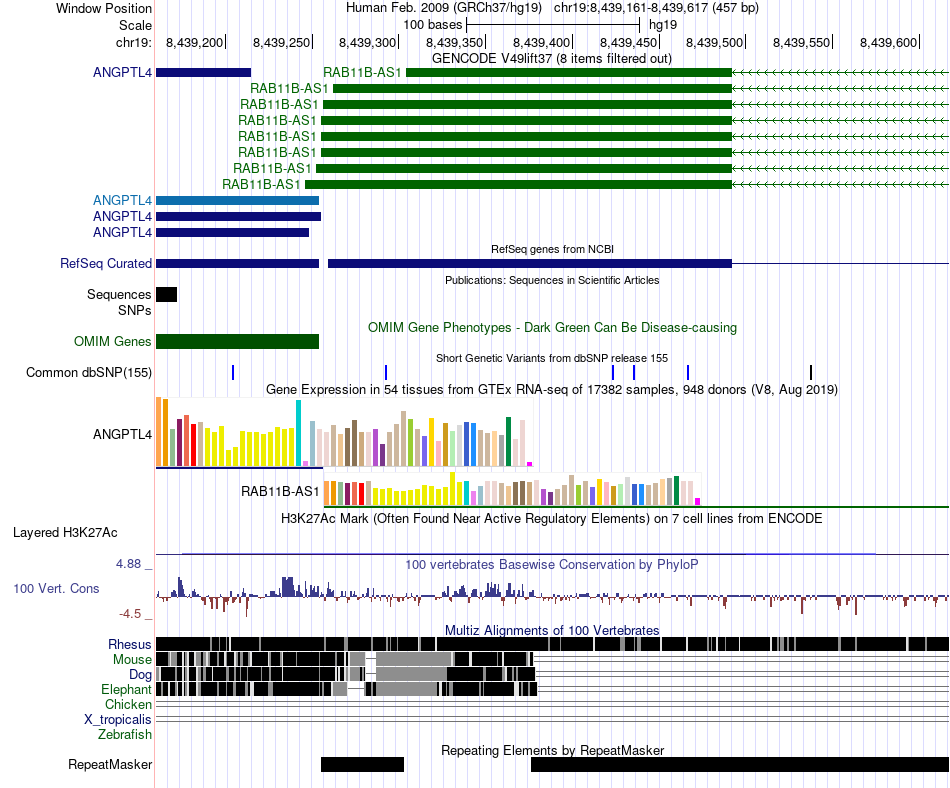
Task: Select the blue dbSNP marker below 8,439,300
Action: (x=386, y=372)
